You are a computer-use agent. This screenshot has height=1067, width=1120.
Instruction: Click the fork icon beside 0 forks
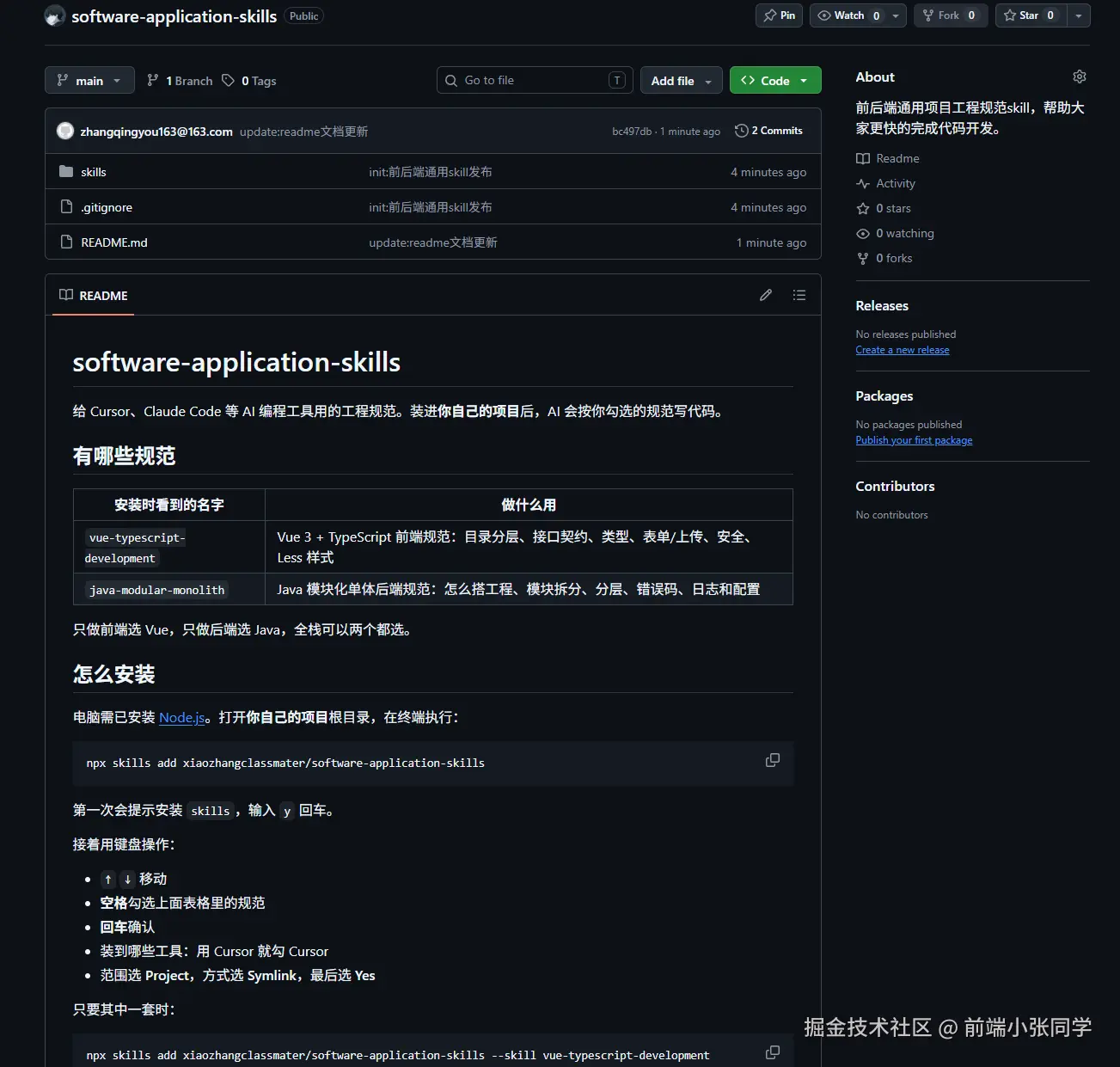click(x=863, y=258)
